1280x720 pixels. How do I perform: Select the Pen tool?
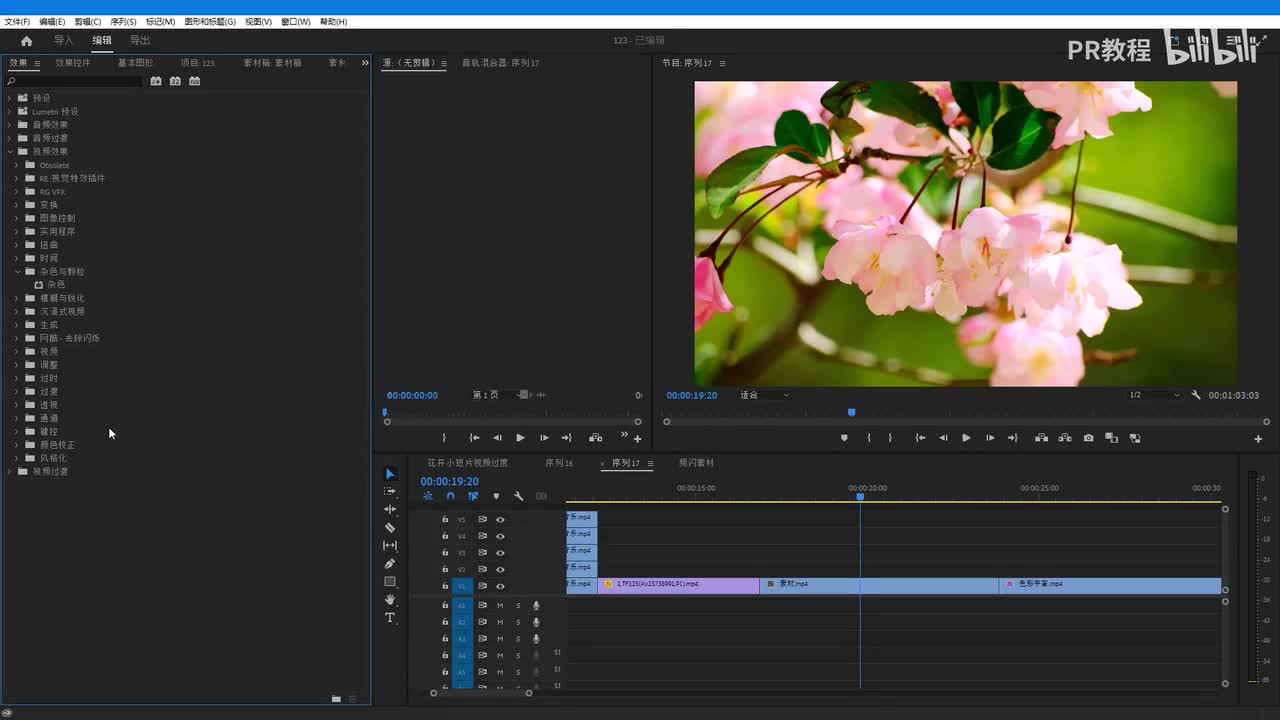tap(390, 563)
